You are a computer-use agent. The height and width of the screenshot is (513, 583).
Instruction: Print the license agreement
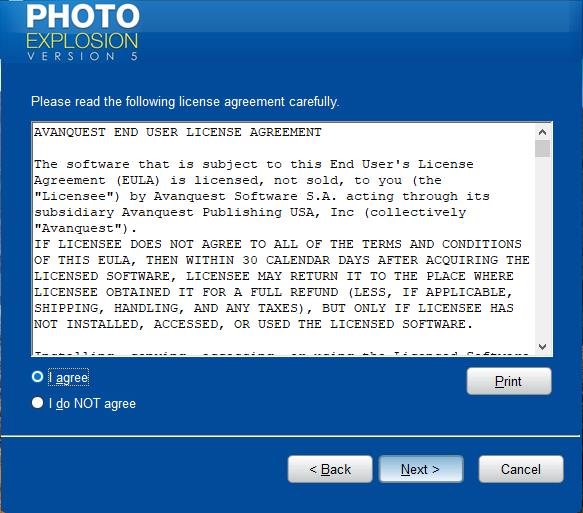tap(509, 381)
